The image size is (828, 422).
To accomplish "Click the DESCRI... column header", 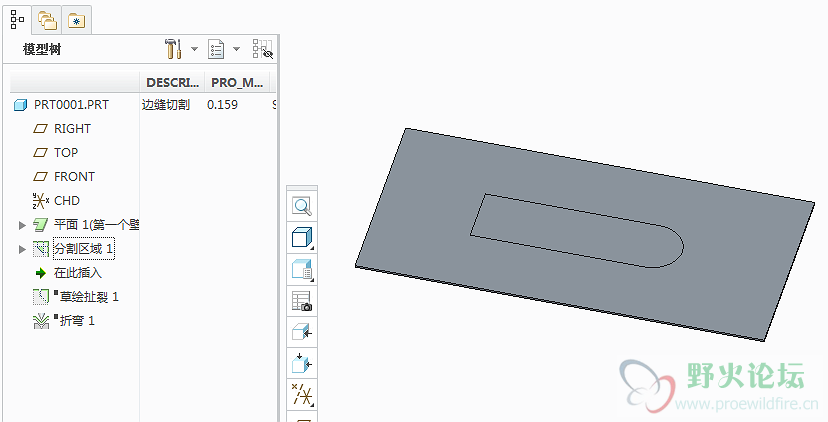I will point(172,82).
